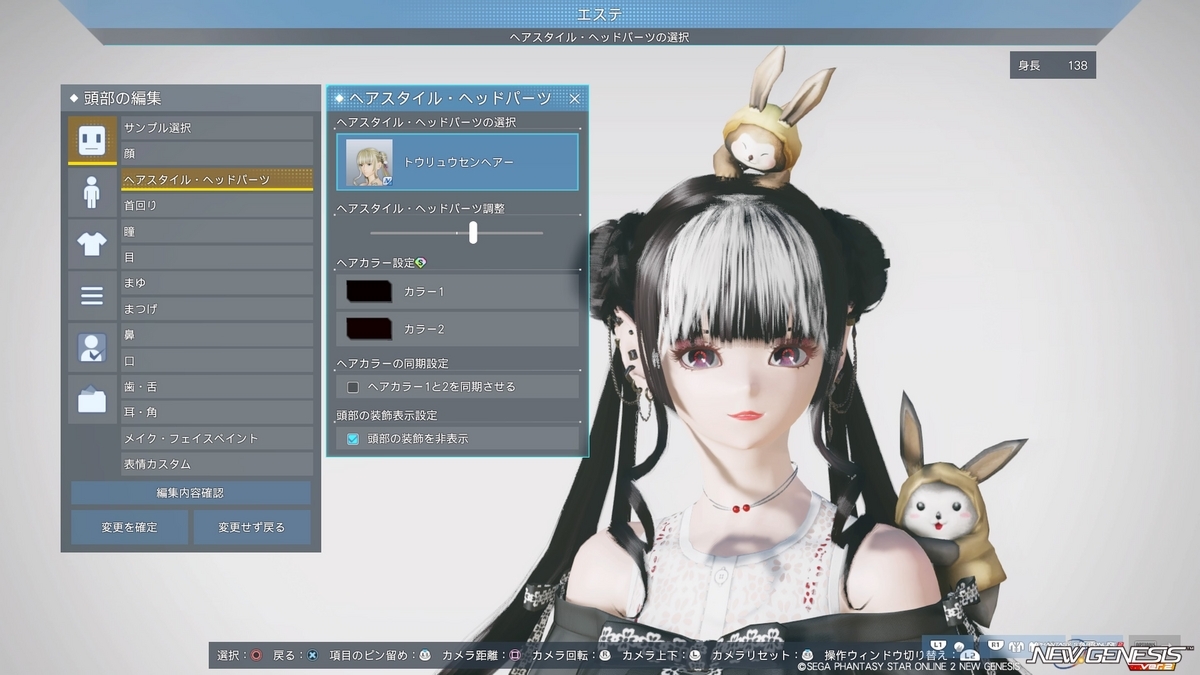Click the hair color setting gem icon
1200x675 pixels.
coord(421,263)
